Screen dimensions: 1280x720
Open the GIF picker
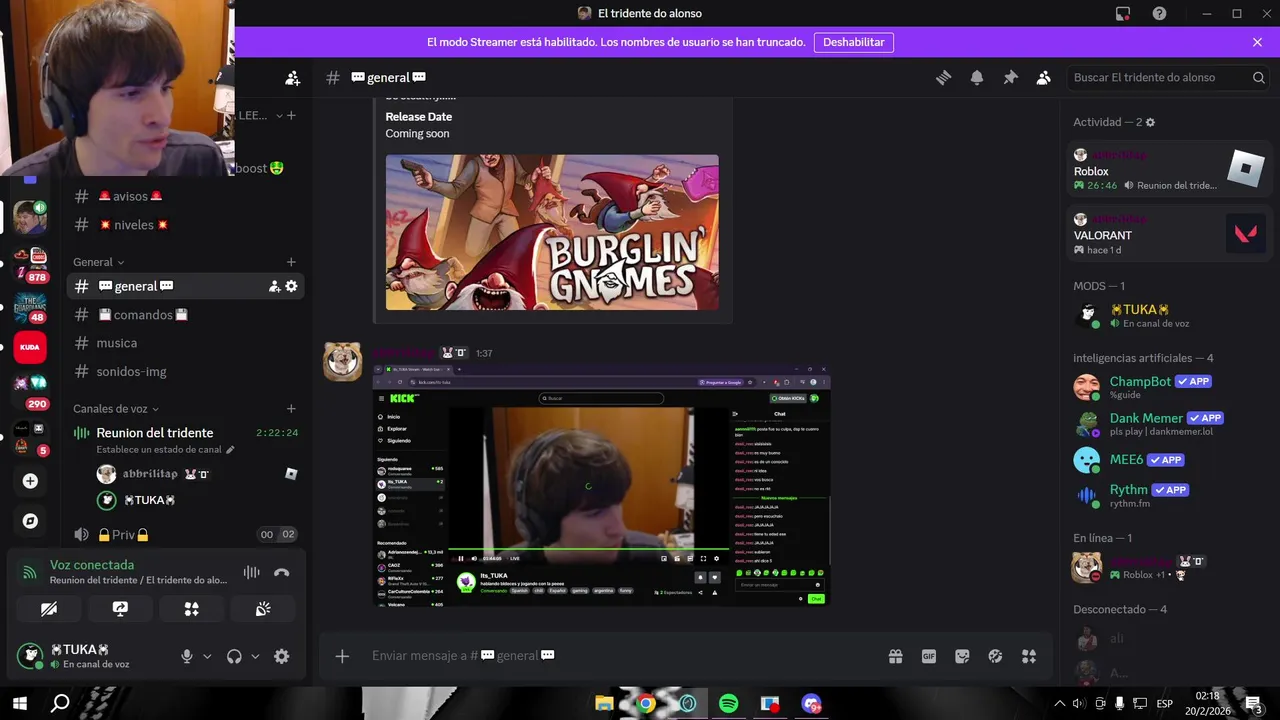point(929,656)
